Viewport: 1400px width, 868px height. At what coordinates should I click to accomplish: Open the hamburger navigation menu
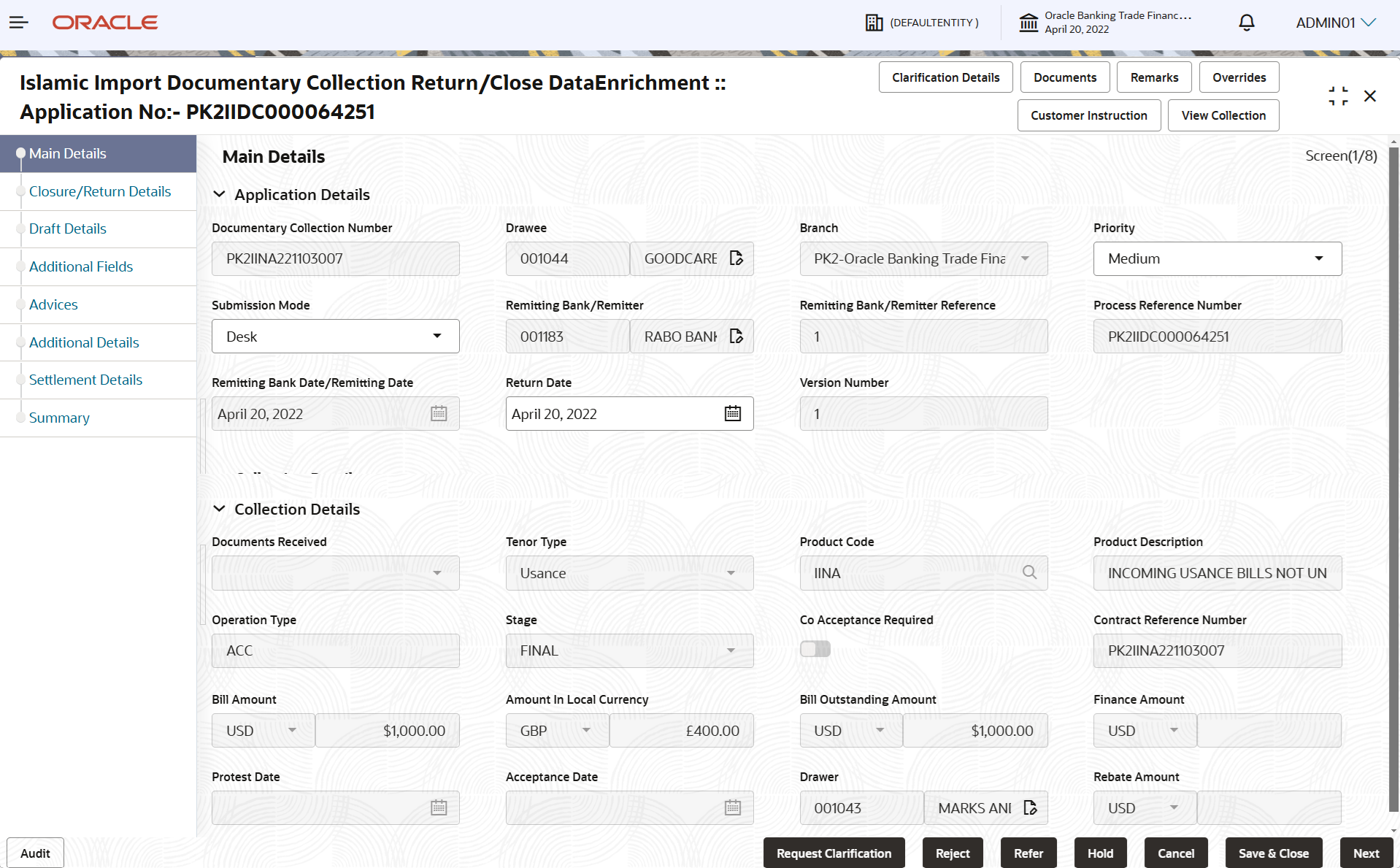(x=19, y=23)
